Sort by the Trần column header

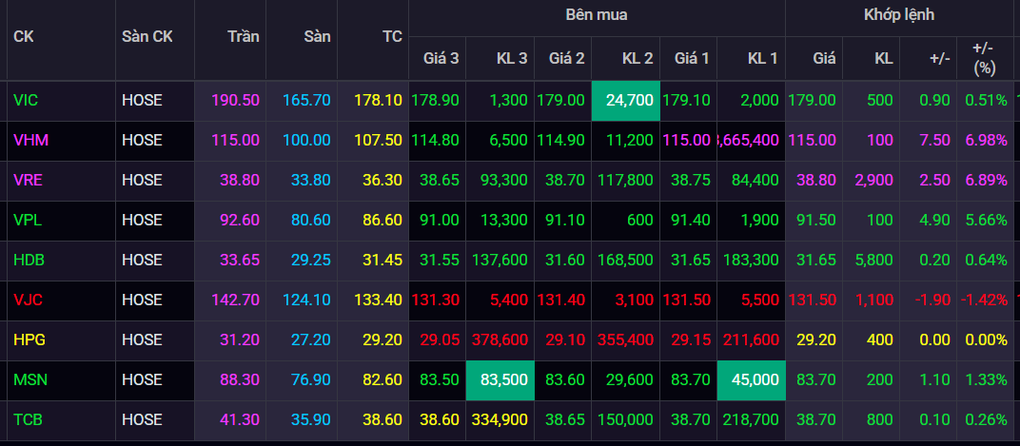pos(243,36)
